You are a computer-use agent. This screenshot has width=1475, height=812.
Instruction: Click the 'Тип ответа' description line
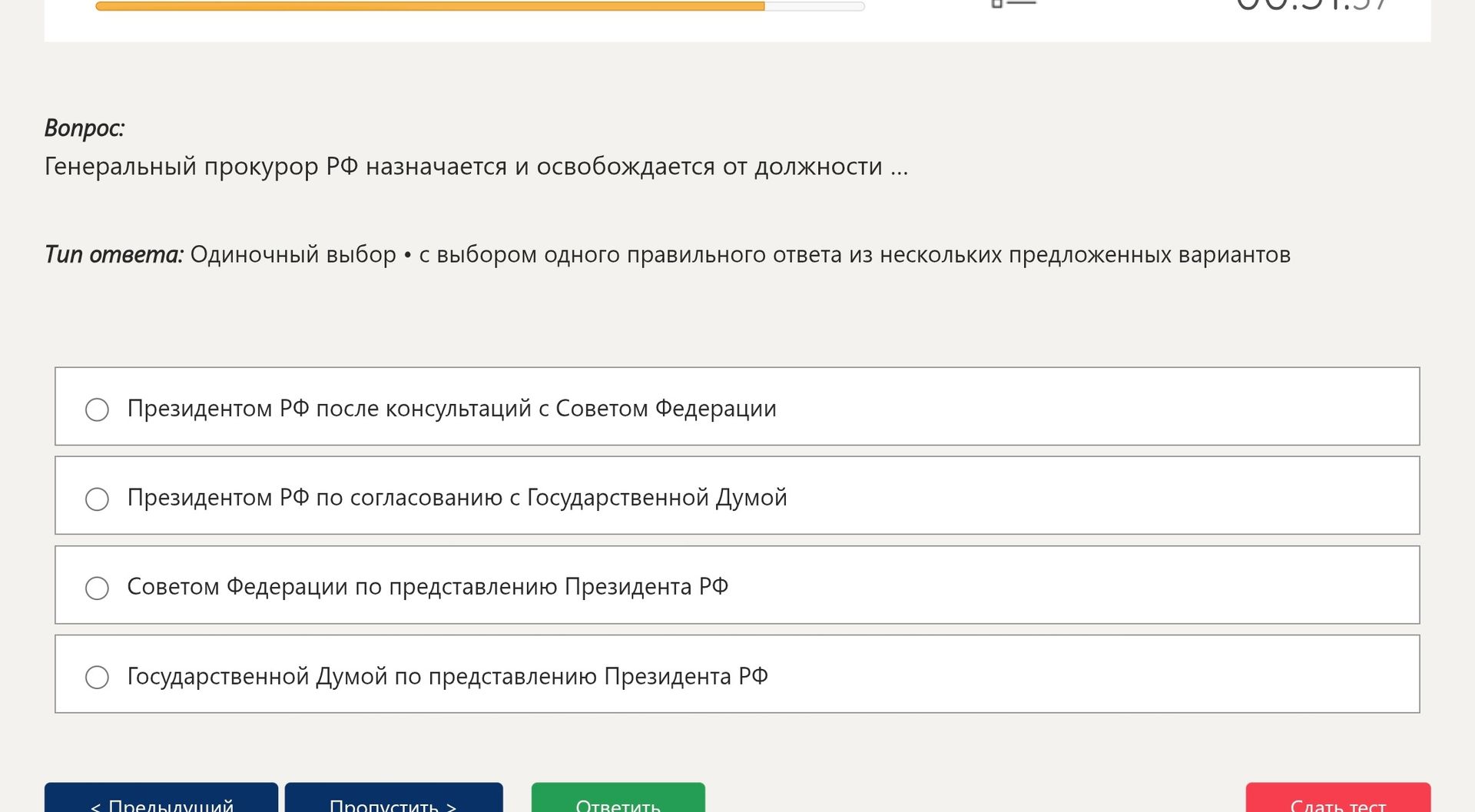pyautogui.click(x=668, y=254)
